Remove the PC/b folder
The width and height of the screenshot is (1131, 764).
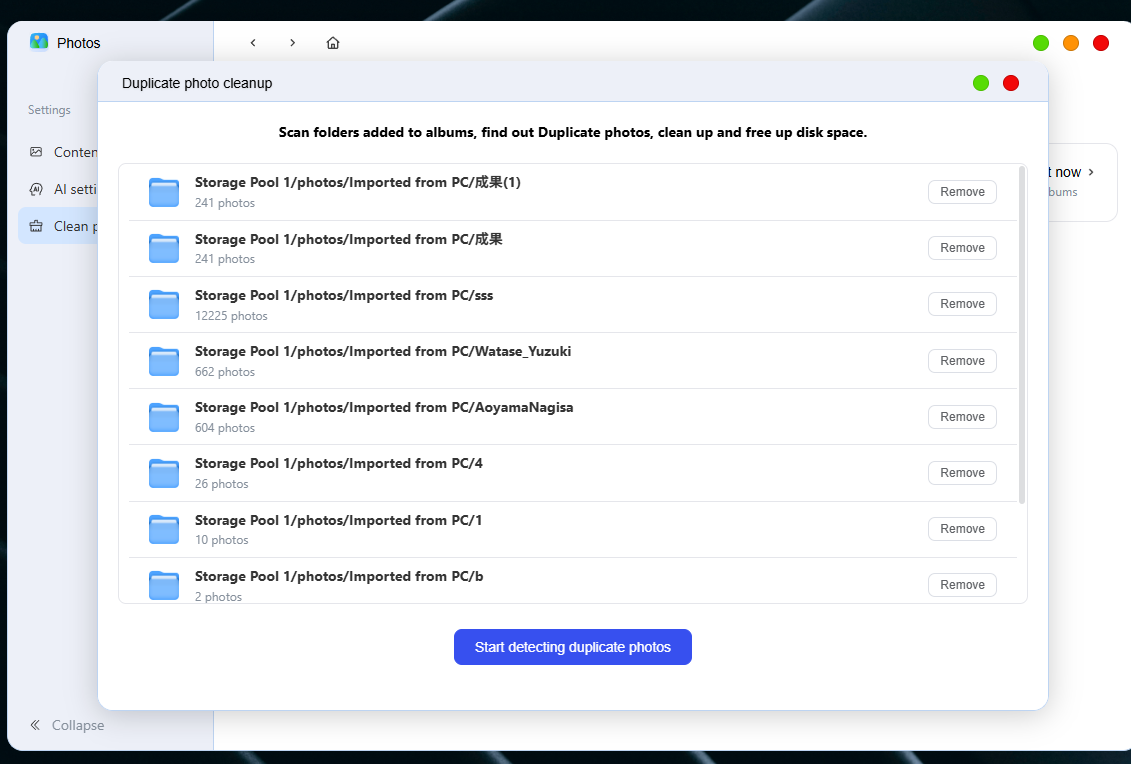(962, 585)
